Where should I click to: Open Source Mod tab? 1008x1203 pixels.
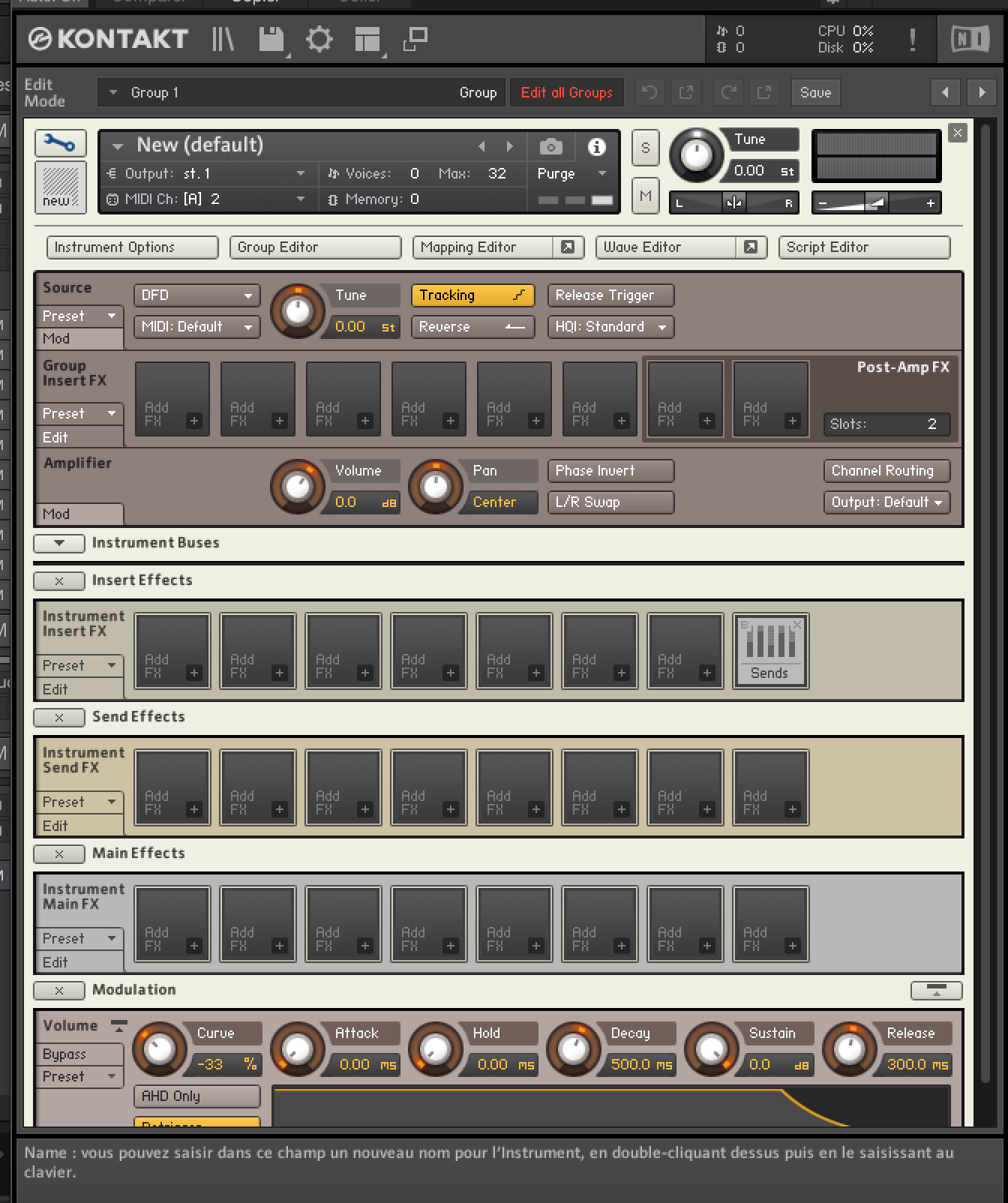coord(79,339)
